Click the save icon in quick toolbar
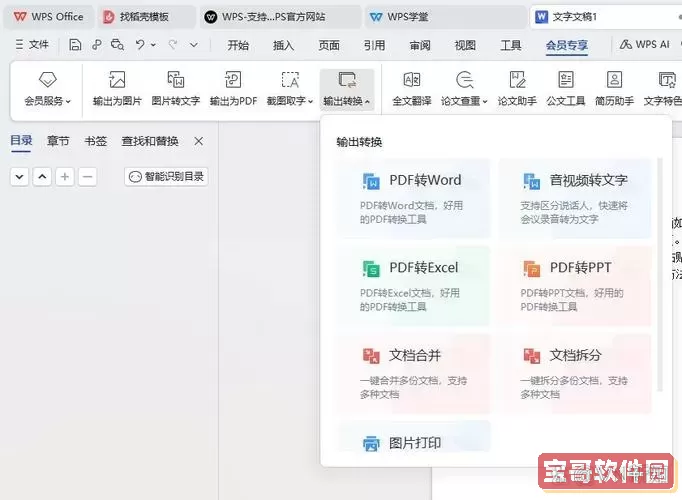 [x=75, y=45]
